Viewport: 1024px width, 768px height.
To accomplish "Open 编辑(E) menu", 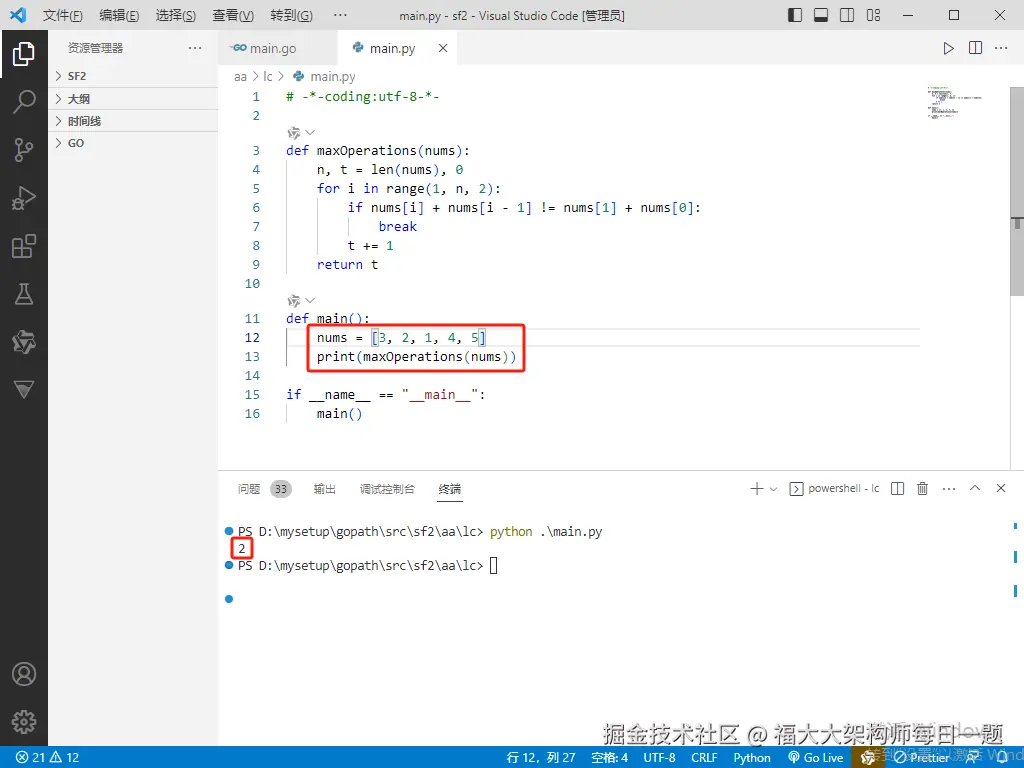I will (119, 15).
